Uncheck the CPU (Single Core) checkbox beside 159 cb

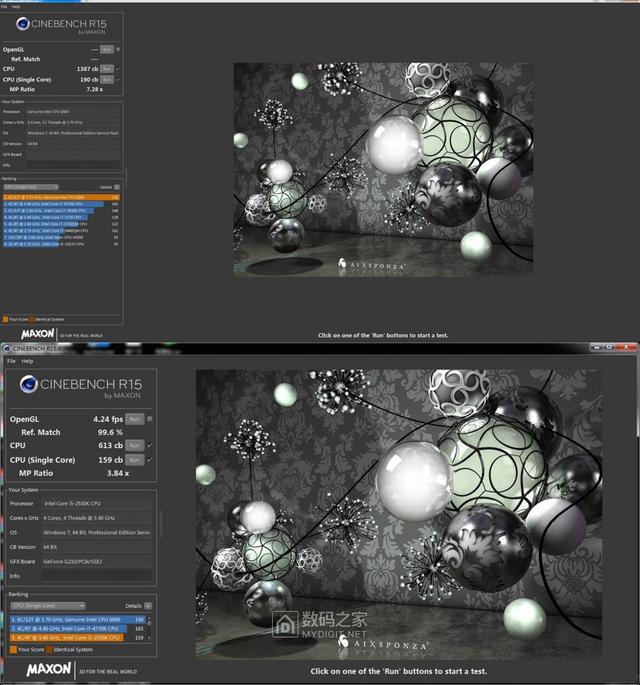(149, 460)
